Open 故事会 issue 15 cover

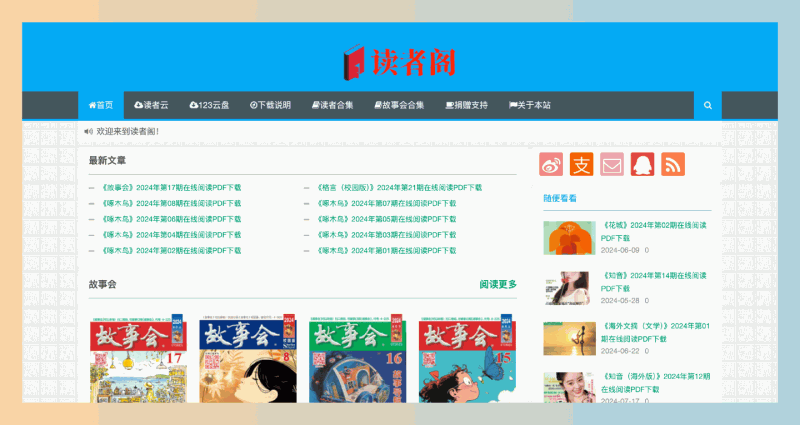[x=467, y=359]
